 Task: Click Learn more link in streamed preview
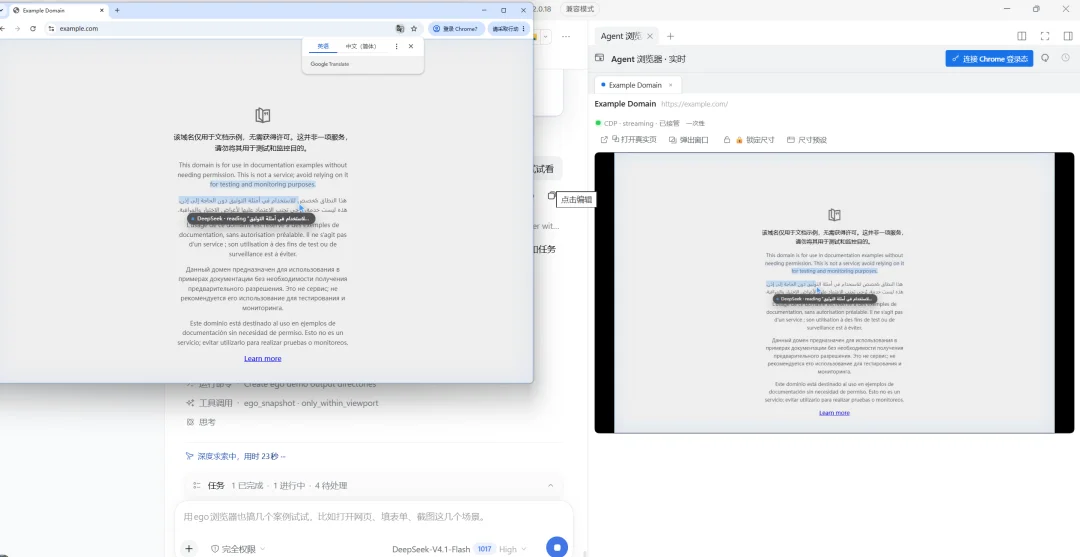tap(834, 413)
